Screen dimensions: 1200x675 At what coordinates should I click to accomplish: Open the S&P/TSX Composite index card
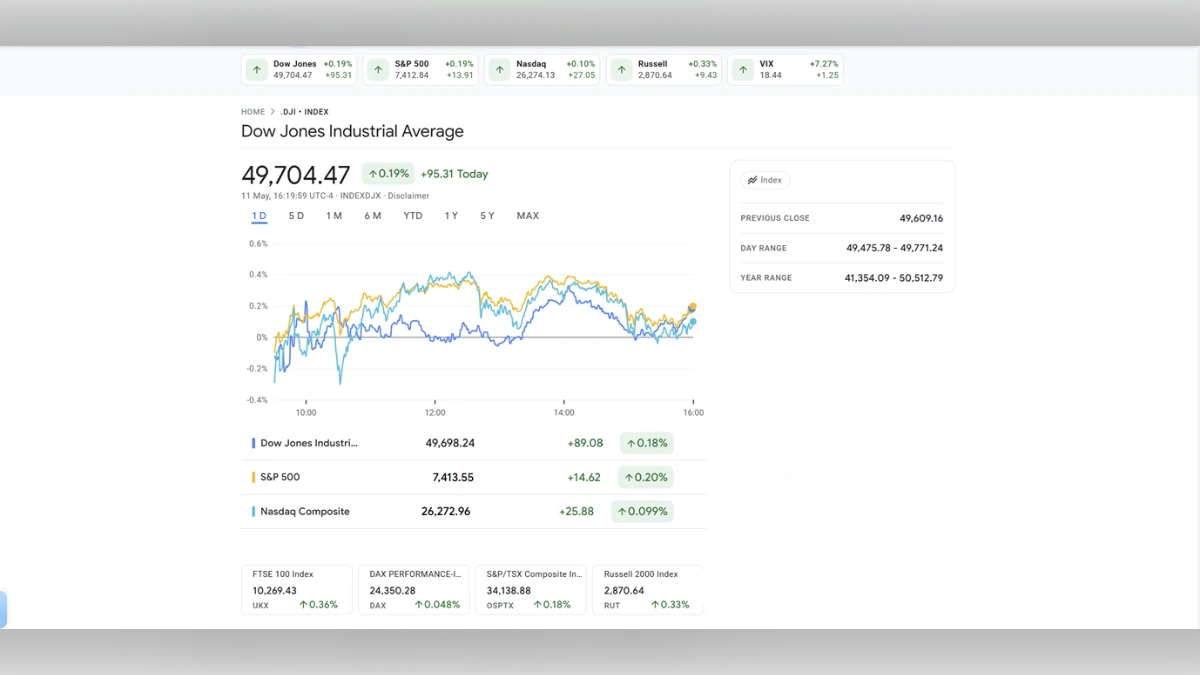tap(531, 590)
